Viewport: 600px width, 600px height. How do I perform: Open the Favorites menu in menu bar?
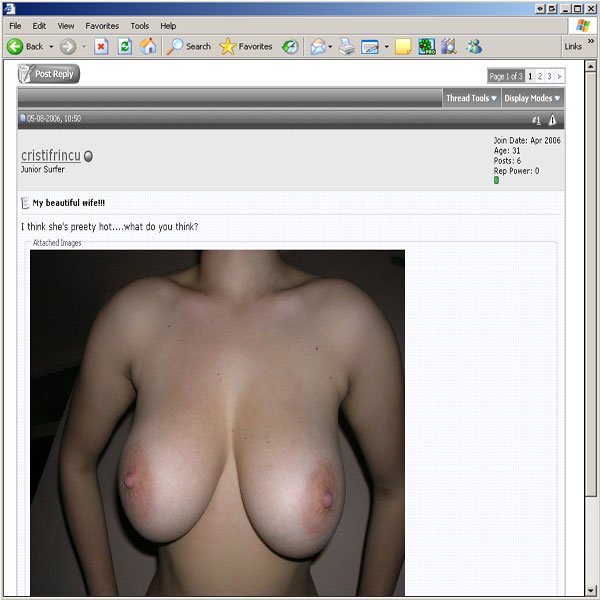pyautogui.click(x=101, y=25)
